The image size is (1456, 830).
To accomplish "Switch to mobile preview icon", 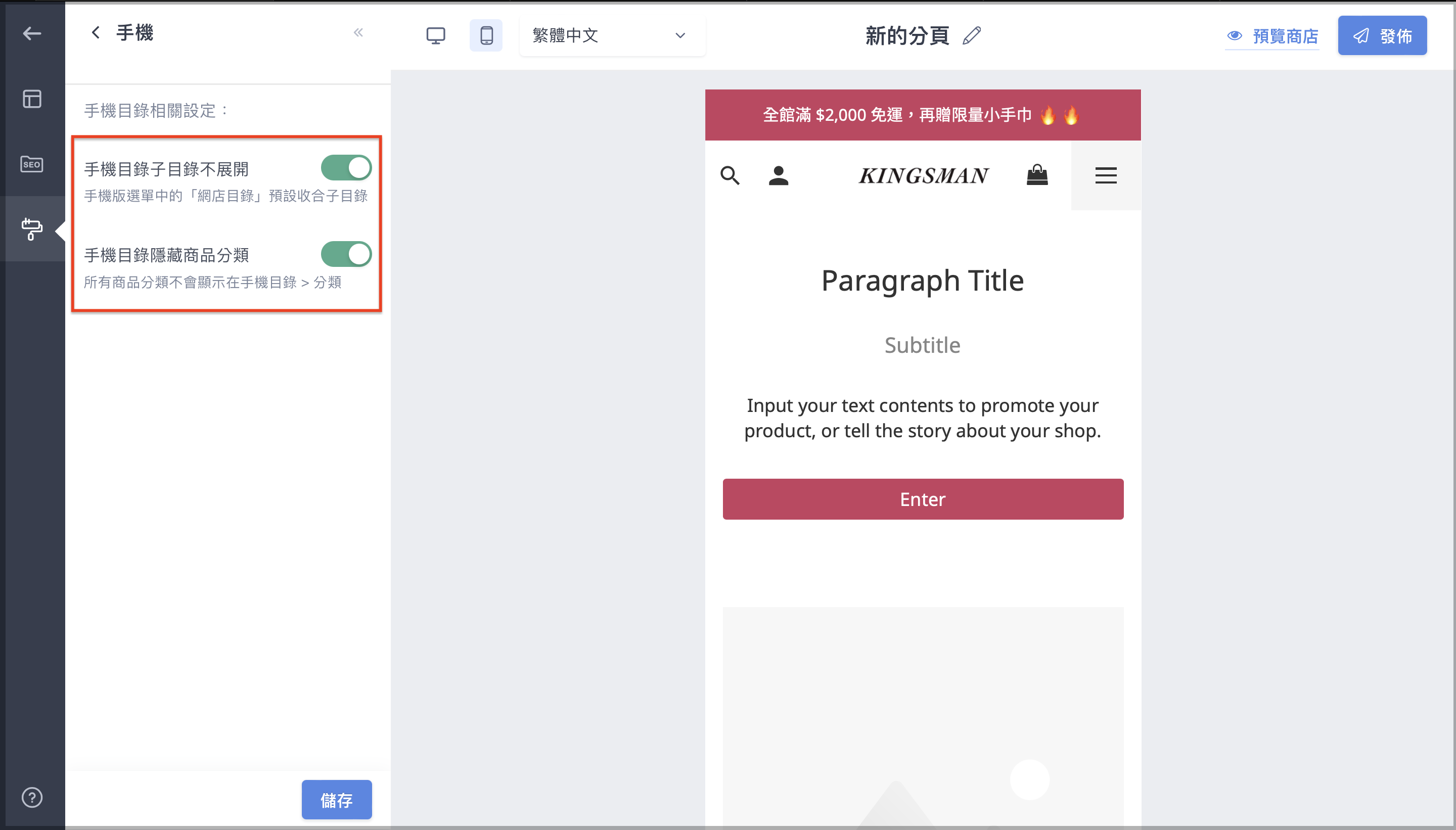I will pyautogui.click(x=486, y=35).
